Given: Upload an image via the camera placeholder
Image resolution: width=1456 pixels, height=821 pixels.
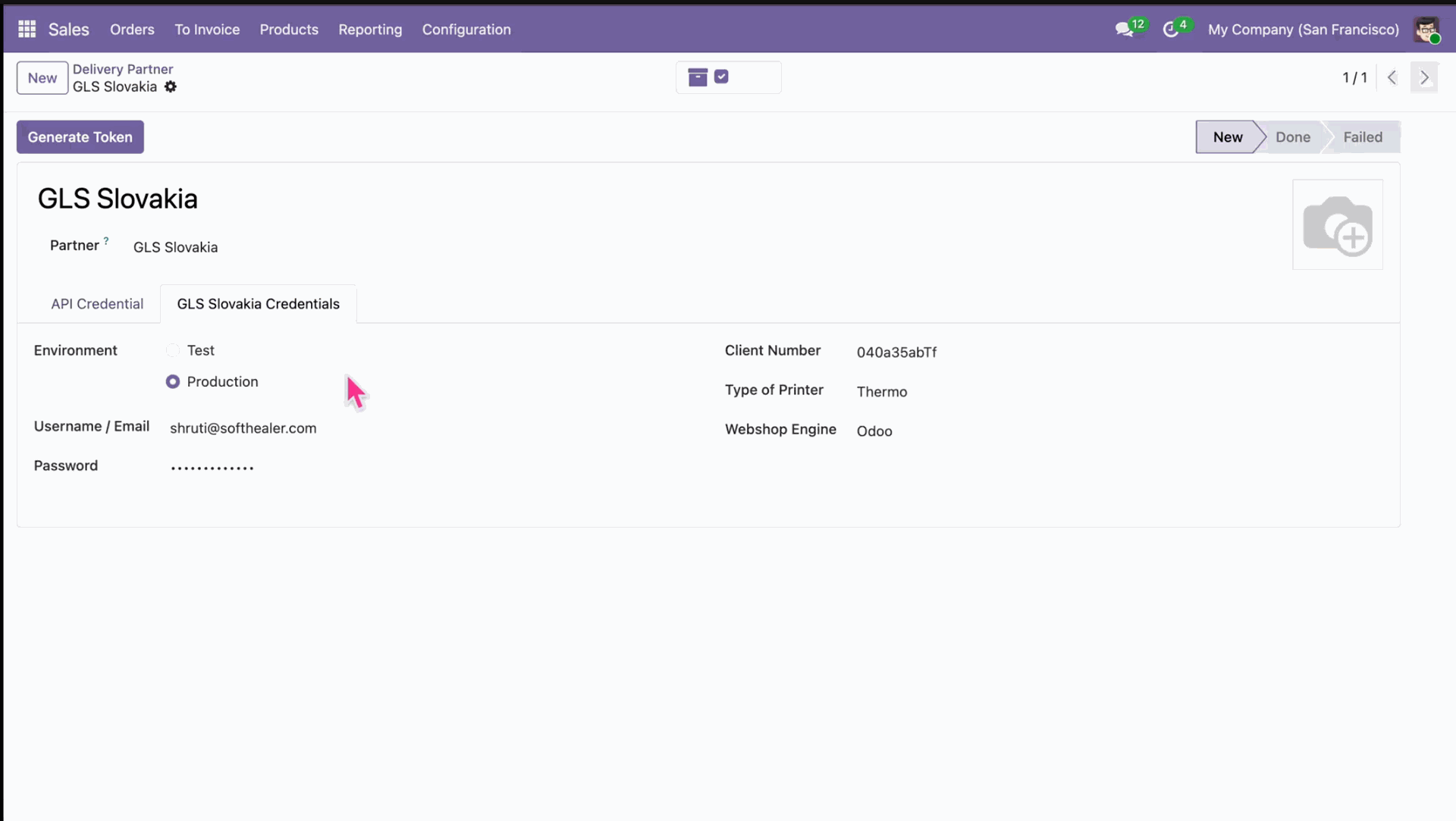Looking at the screenshot, I should [x=1338, y=224].
